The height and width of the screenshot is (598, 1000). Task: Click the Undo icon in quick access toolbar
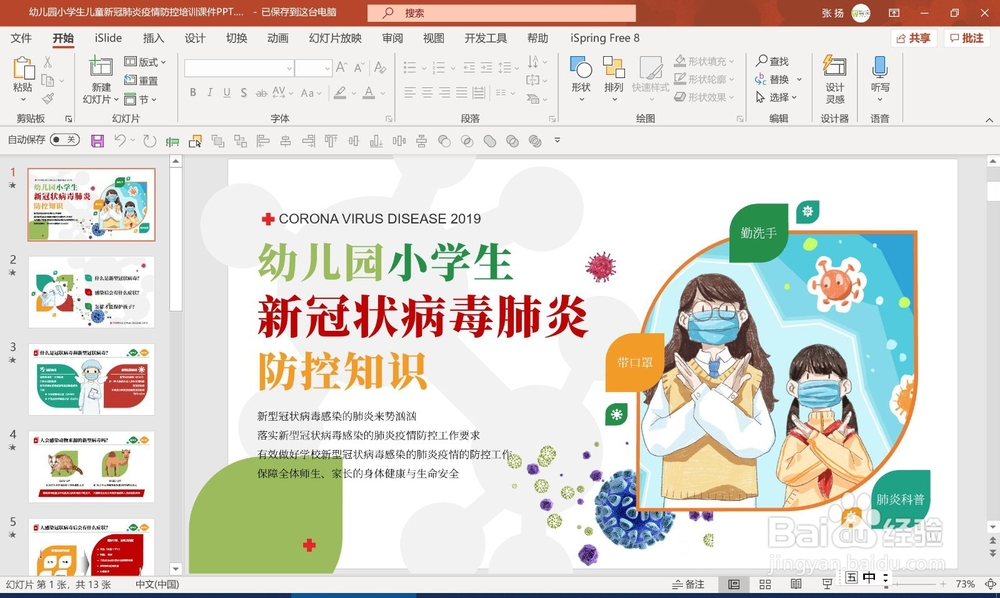point(122,140)
